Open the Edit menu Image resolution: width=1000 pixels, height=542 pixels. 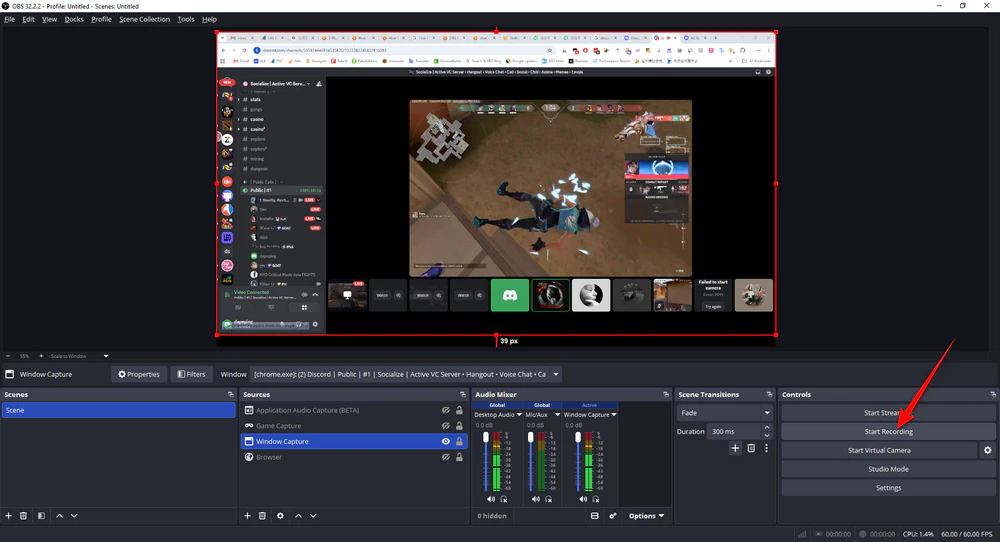pyautogui.click(x=29, y=19)
